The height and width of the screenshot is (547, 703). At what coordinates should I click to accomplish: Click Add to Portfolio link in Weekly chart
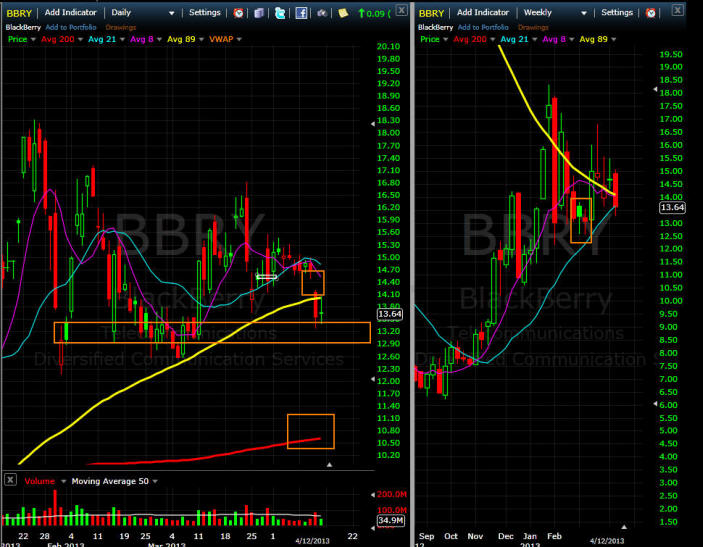click(483, 27)
